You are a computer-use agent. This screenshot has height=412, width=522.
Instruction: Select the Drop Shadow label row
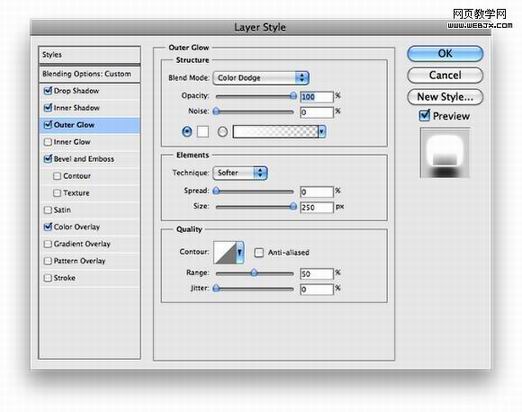pyautogui.click(x=89, y=91)
